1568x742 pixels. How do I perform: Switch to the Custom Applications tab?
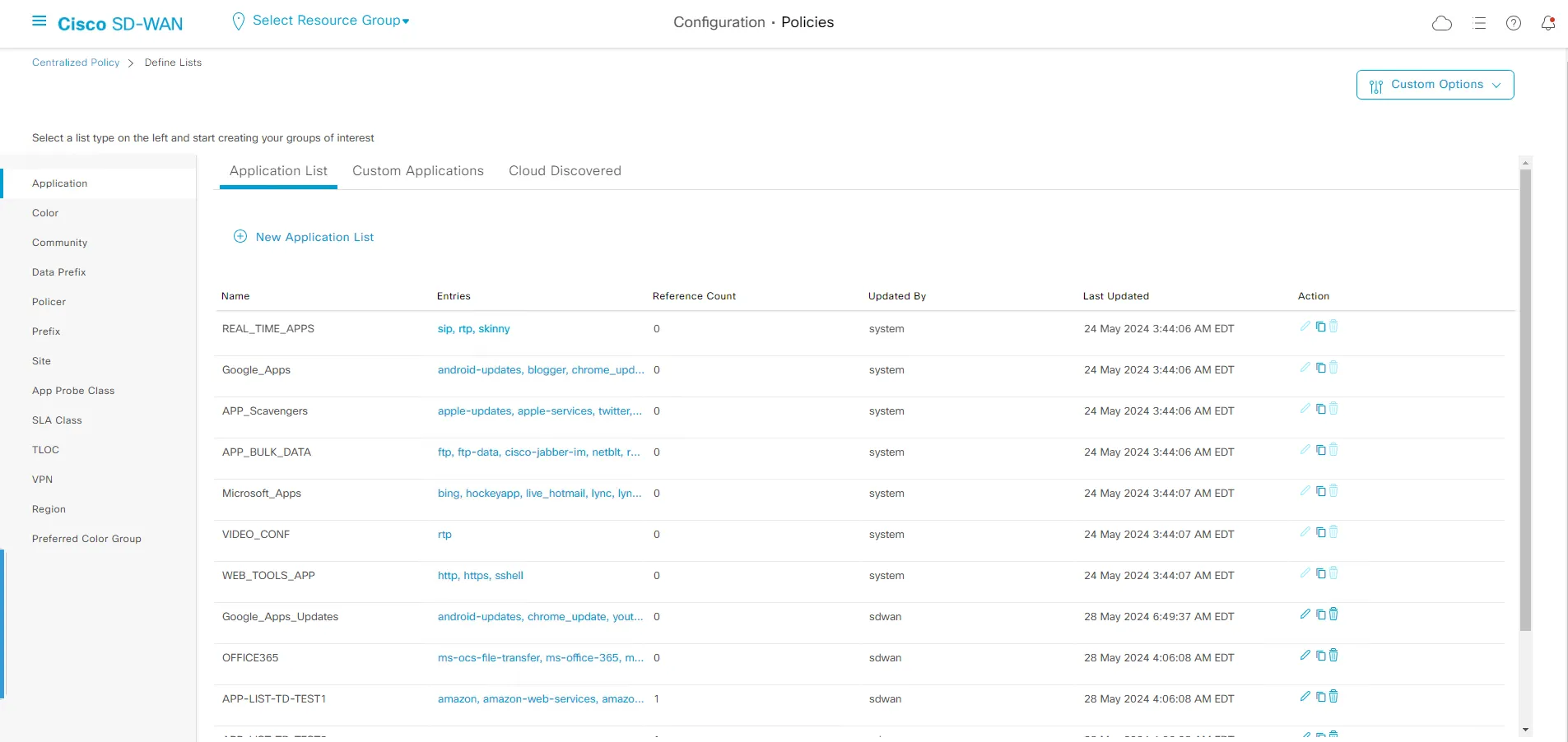tap(417, 170)
